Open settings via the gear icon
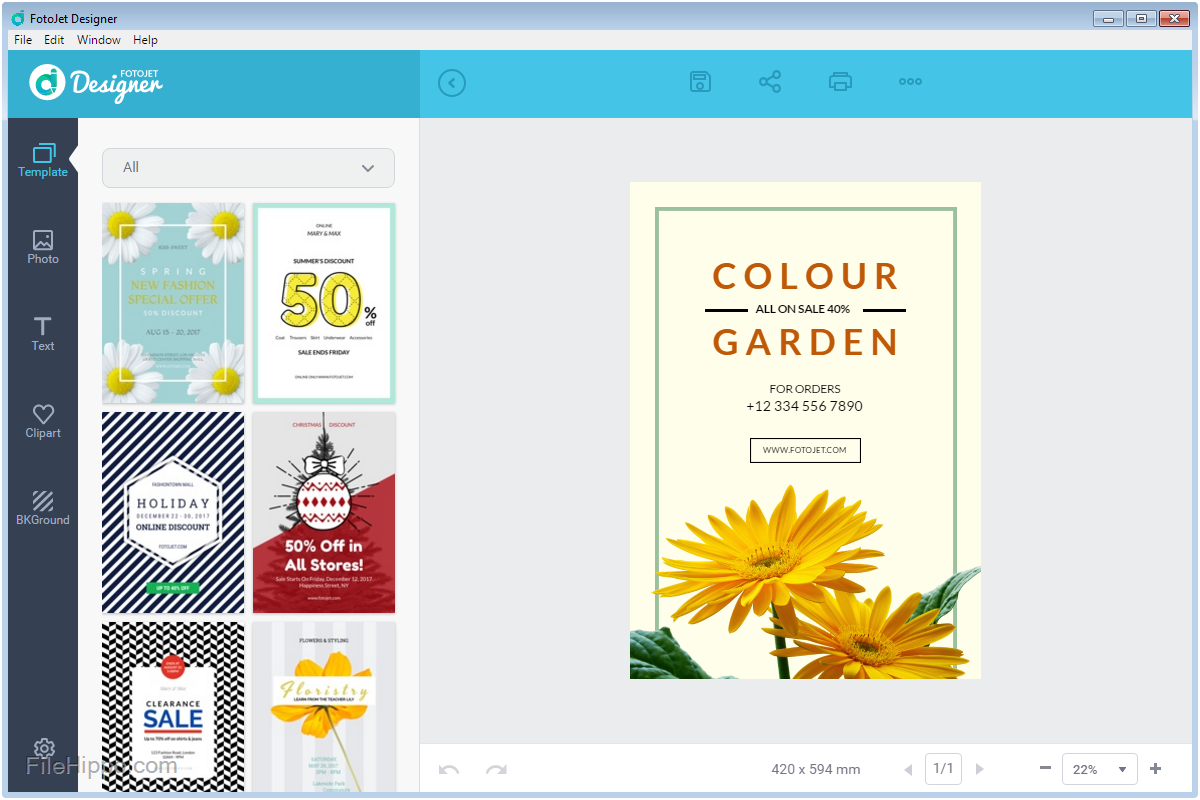The width and height of the screenshot is (1200, 800). pyautogui.click(x=43, y=748)
